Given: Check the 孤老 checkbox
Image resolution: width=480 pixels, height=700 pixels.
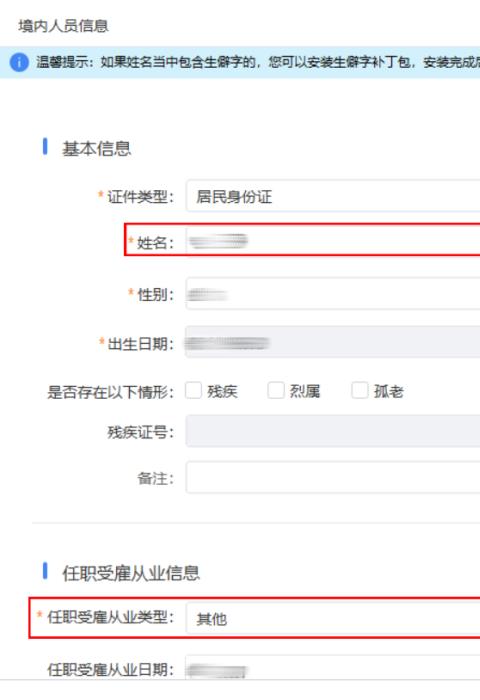Looking at the screenshot, I should click(x=360, y=390).
